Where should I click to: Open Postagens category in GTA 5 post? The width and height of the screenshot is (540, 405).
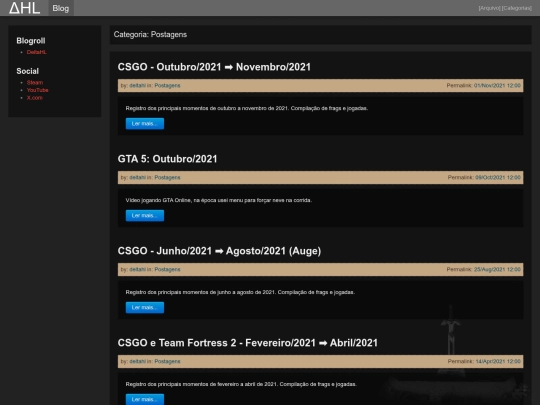167,177
